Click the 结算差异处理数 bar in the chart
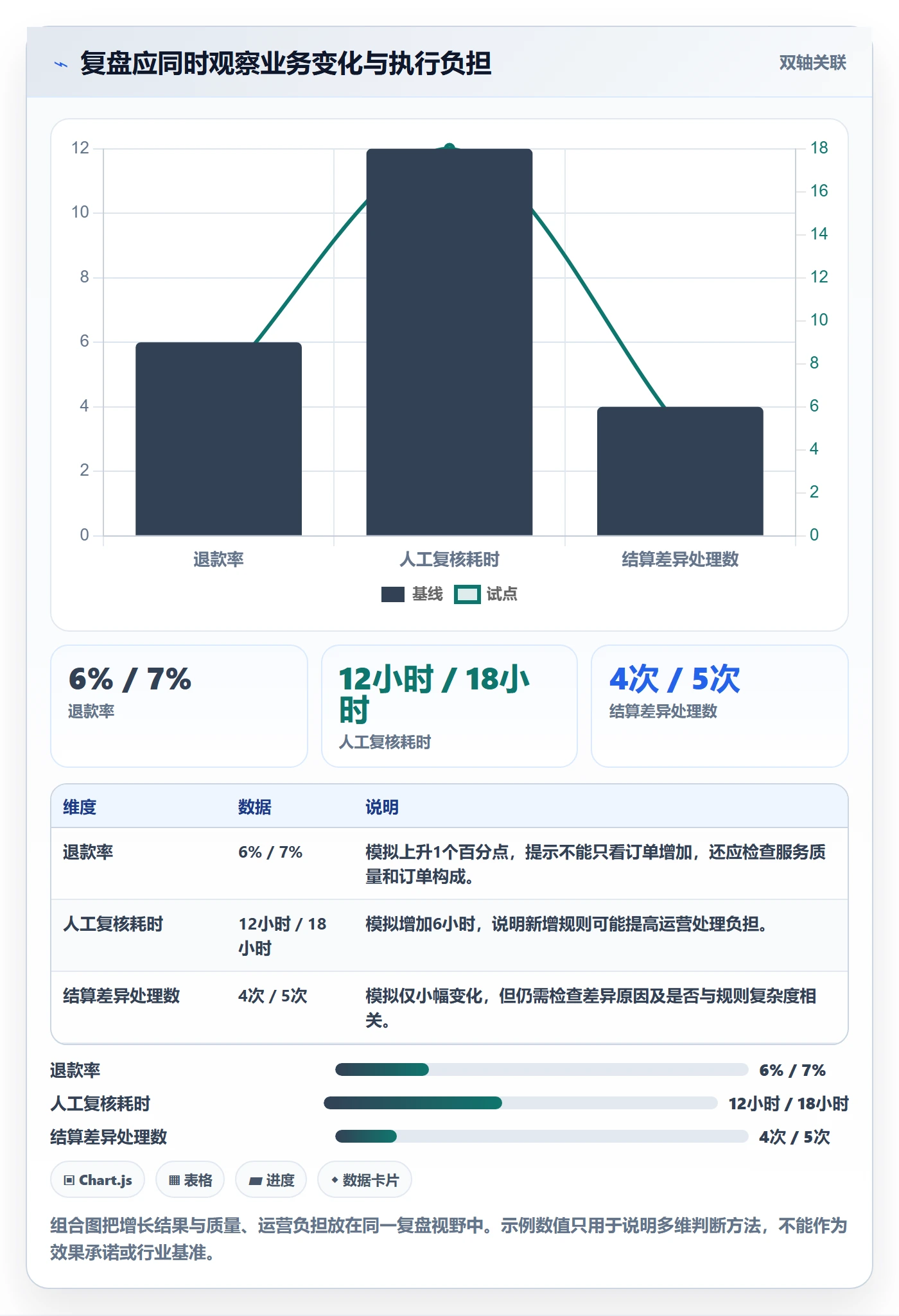The height and width of the screenshot is (1316, 899). click(x=680, y=471)
